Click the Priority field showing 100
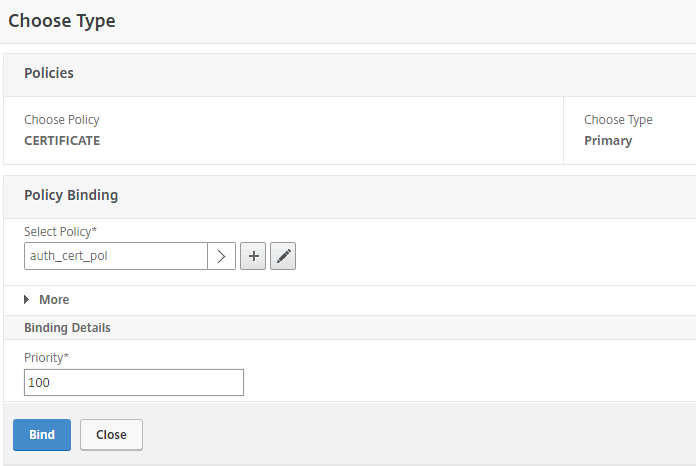Image resolution: width=696 pixels, height=466 pixels. tap(134, 383)
